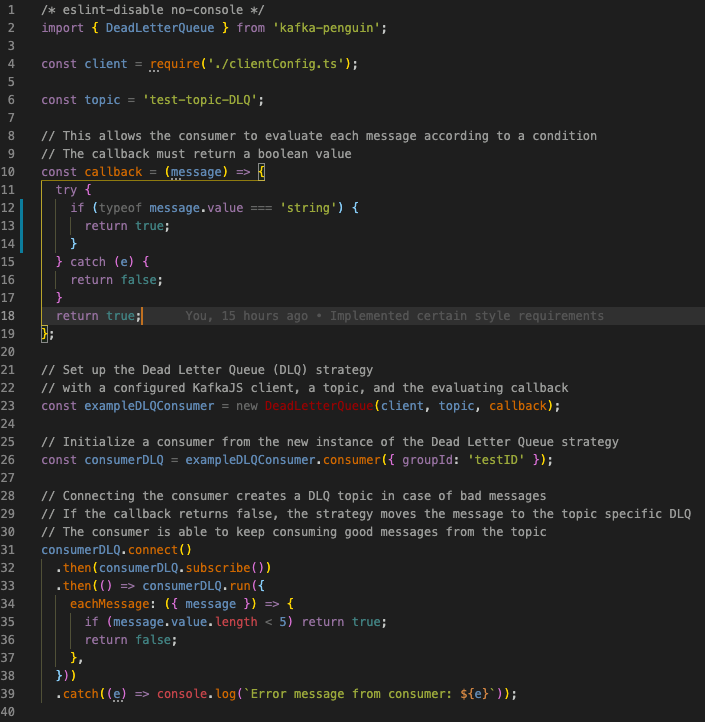Screen dimensions: 705x722
Task: Click 'return false;' on line 16
Action: [x=117, y=279]
